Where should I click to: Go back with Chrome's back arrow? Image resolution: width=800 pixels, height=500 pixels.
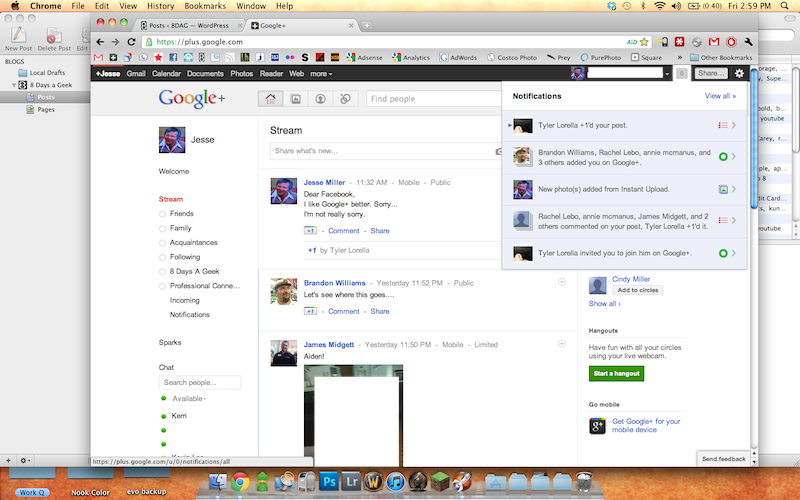coord(100,42)
